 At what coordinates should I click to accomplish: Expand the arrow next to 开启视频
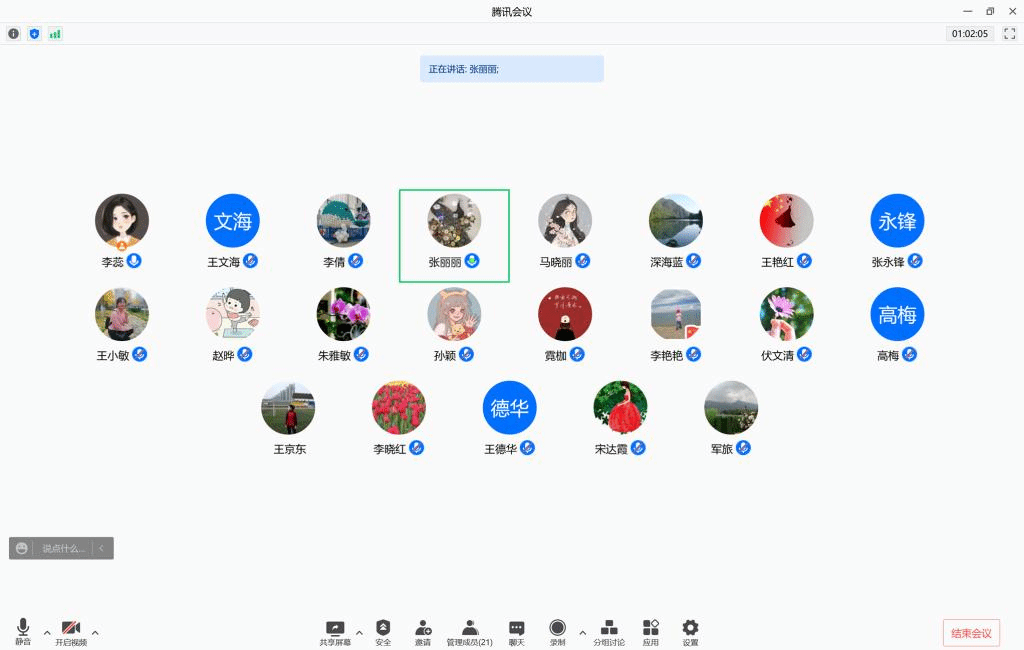[x=95, y=632]
